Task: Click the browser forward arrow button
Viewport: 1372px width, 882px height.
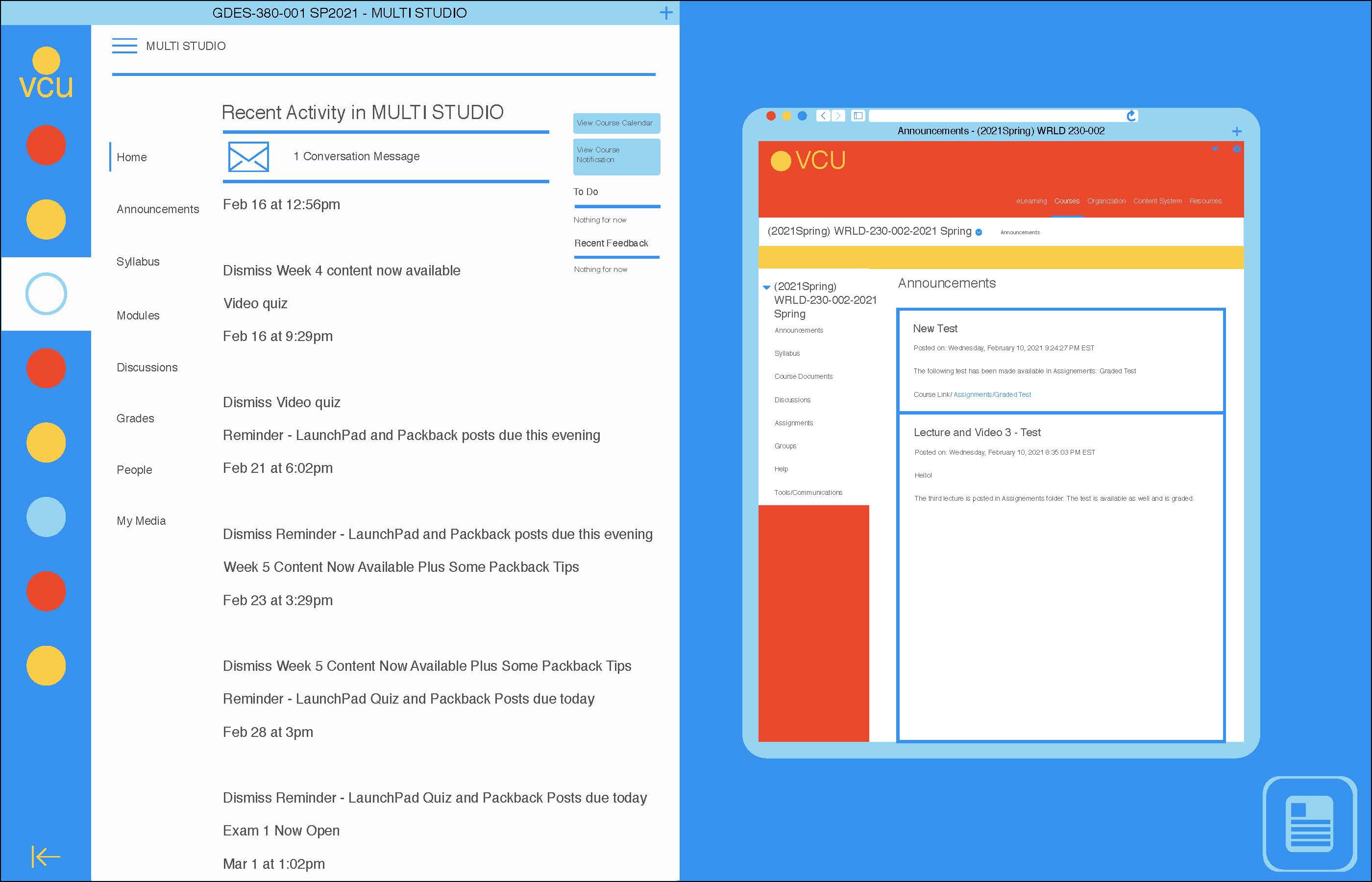Action: 838,116
